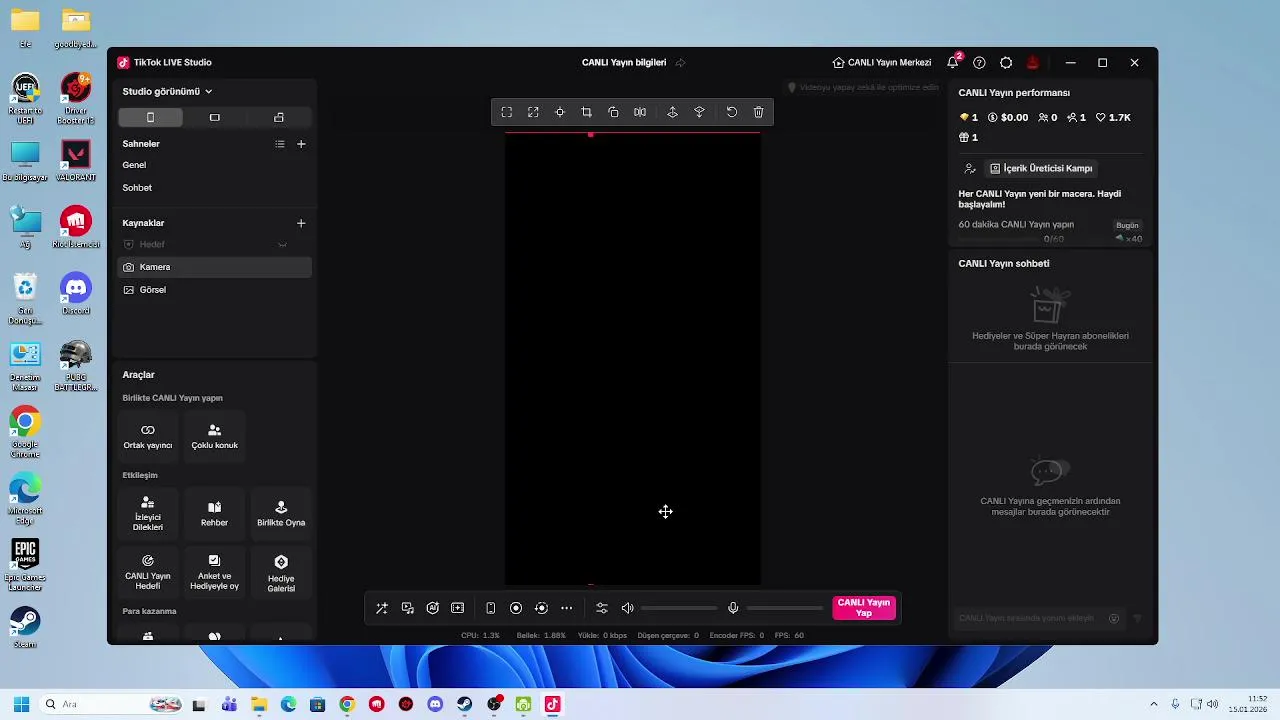Screen dimensions: 1280x720
Task: Click the emoji icon in chat input
Action: tap(1114, 618)
